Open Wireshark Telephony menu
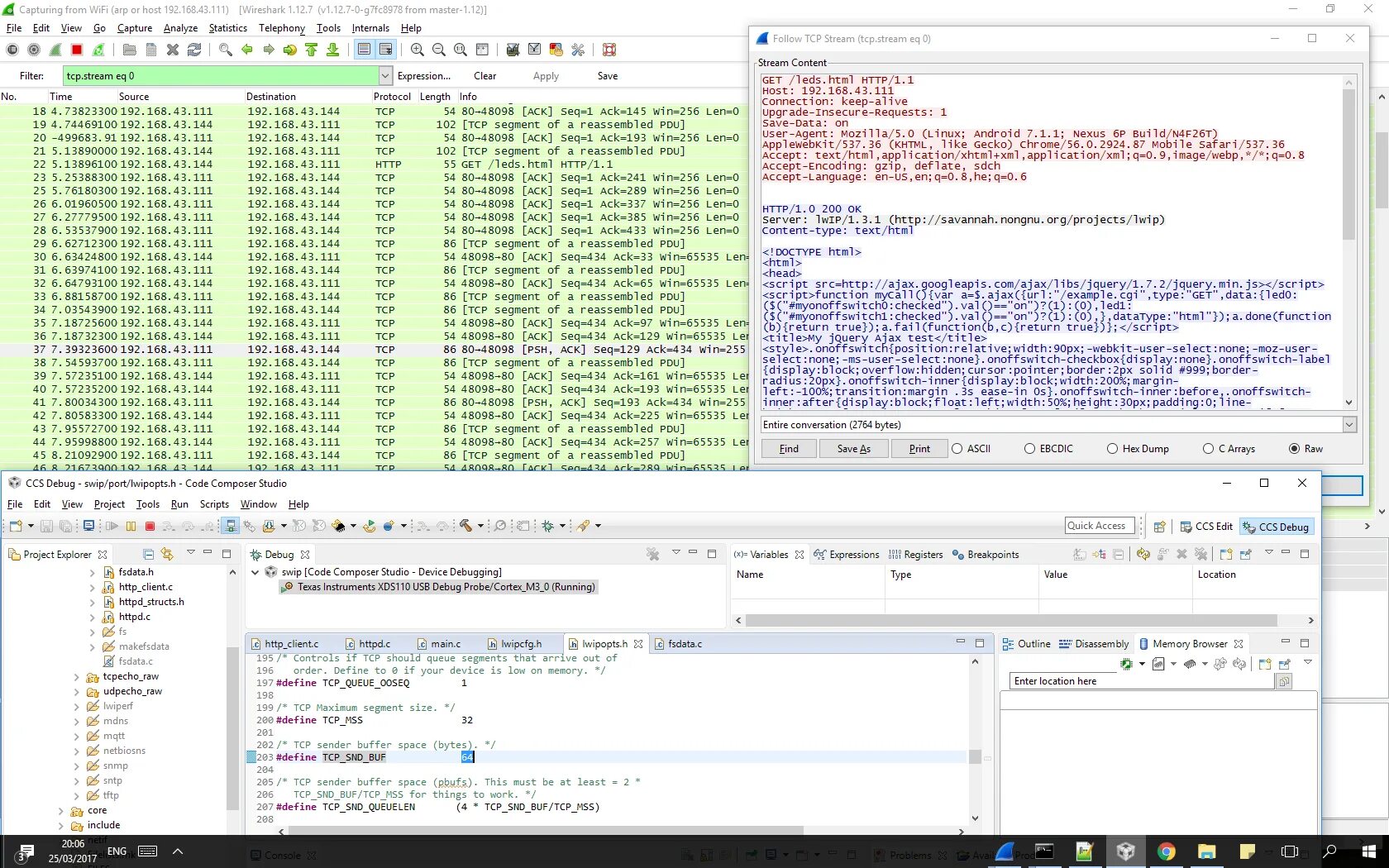Screen dimensions: 1389x868 [x=282, y=28]
